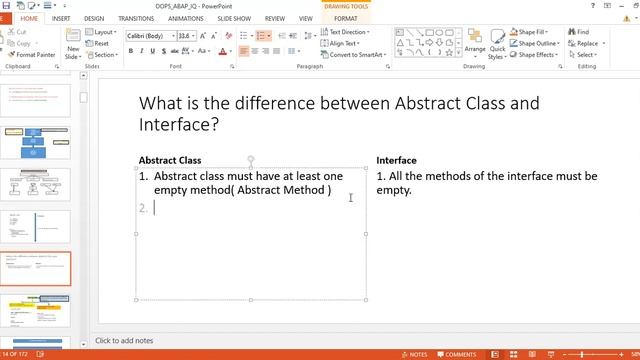Click Reset slide button

click(x=97, y=43)
